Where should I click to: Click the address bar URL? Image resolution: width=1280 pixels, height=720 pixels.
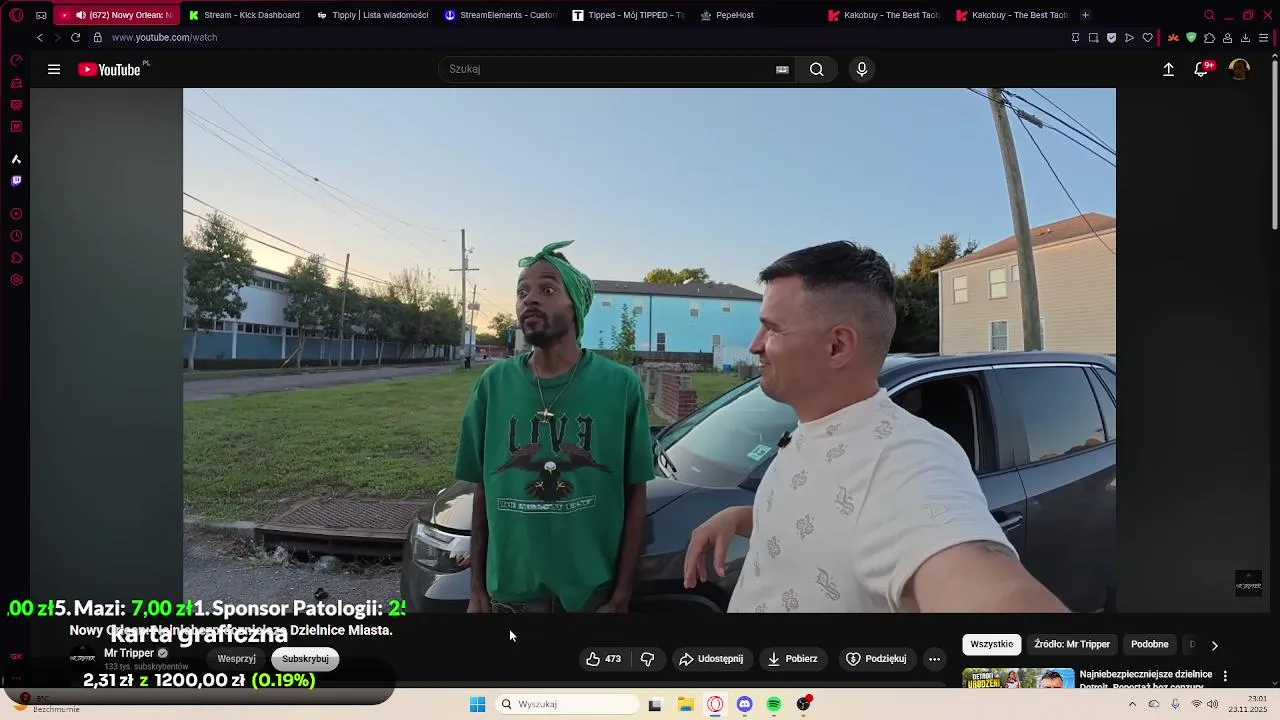tap(164, 37)
